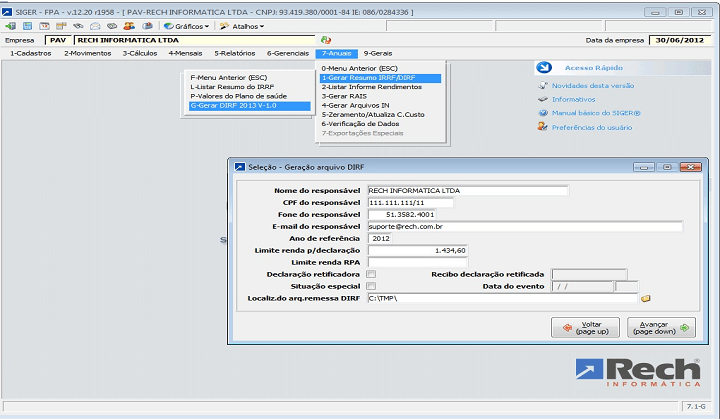Open the 2-Movimentos menu

click(88, 53)
